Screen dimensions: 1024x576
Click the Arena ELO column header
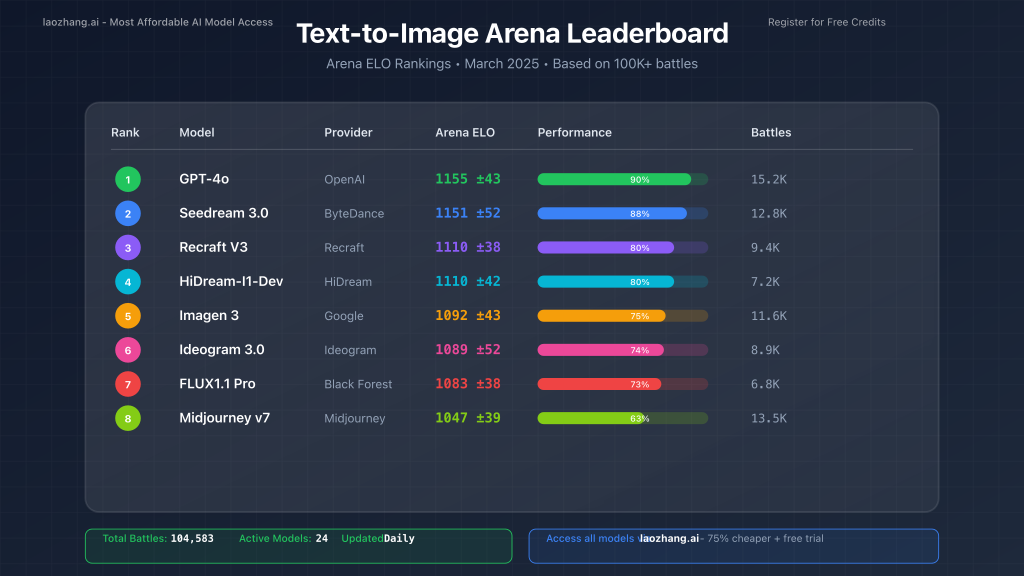pos(465,133)
